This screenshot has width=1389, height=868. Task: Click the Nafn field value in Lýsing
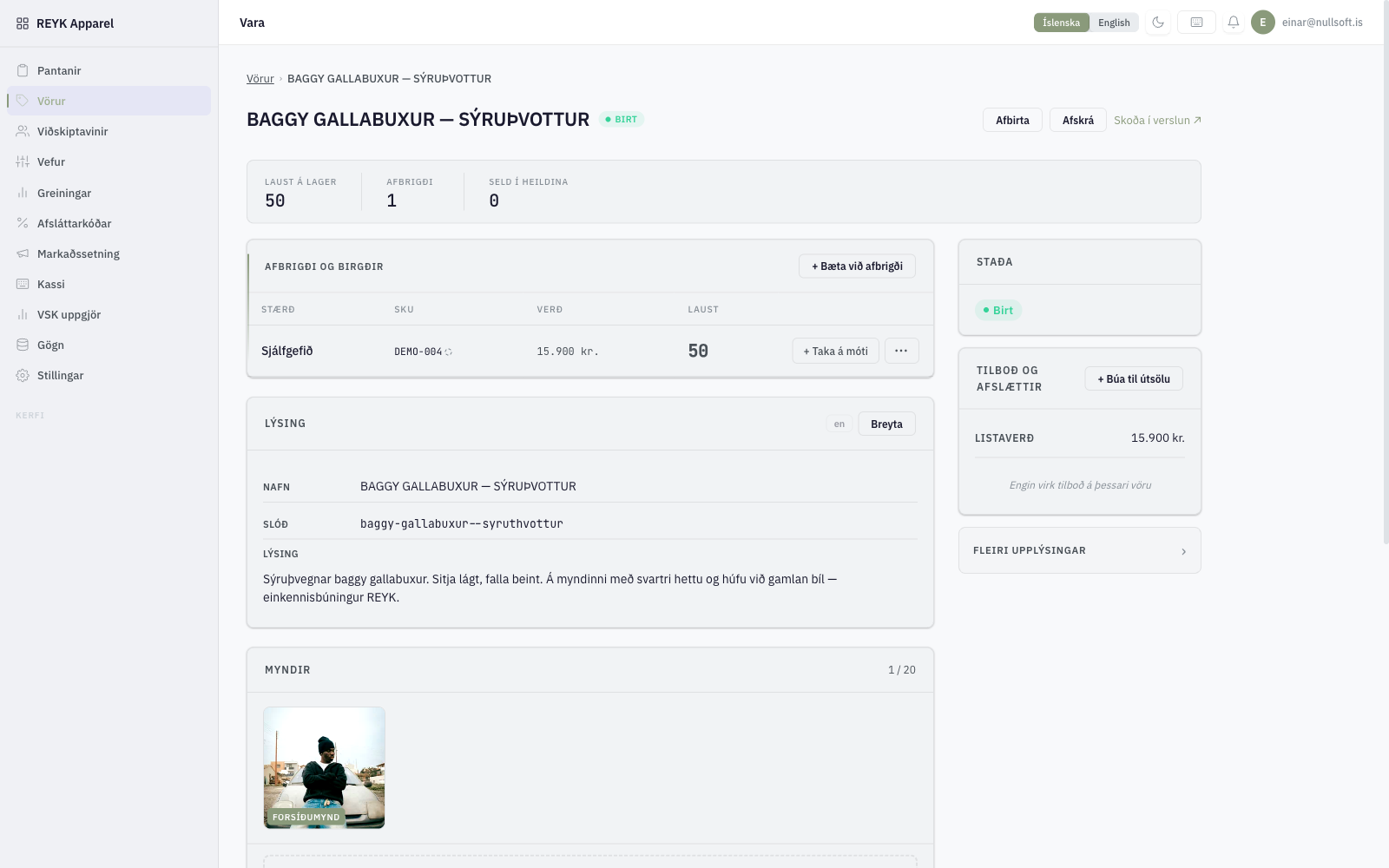pos(468,486)
